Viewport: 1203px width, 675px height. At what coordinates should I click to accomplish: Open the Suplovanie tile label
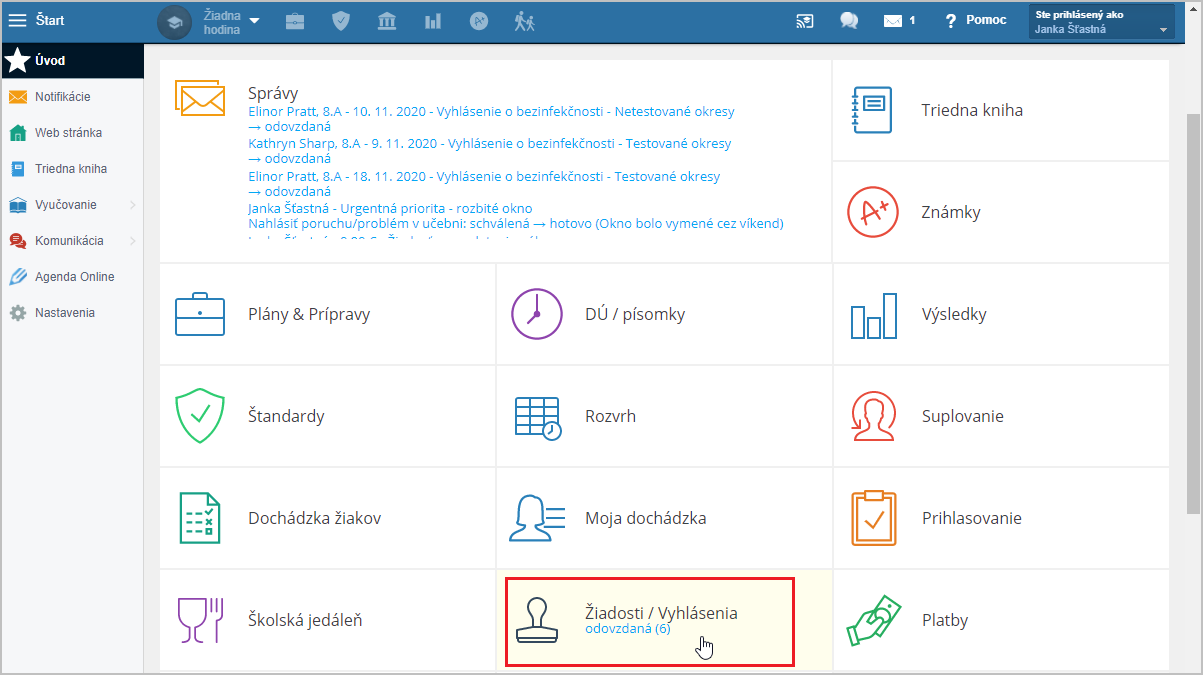pyautogui.click(x=962, y=416)
